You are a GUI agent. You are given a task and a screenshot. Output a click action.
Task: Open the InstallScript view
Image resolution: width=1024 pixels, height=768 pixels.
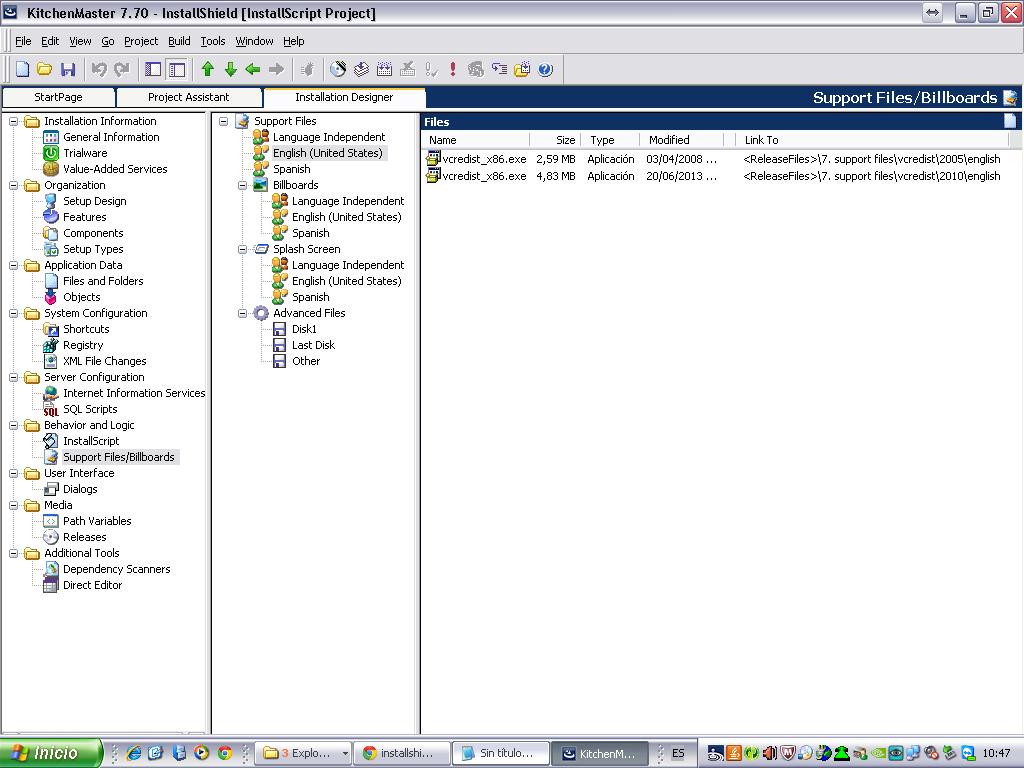click(x=91, y=441)
